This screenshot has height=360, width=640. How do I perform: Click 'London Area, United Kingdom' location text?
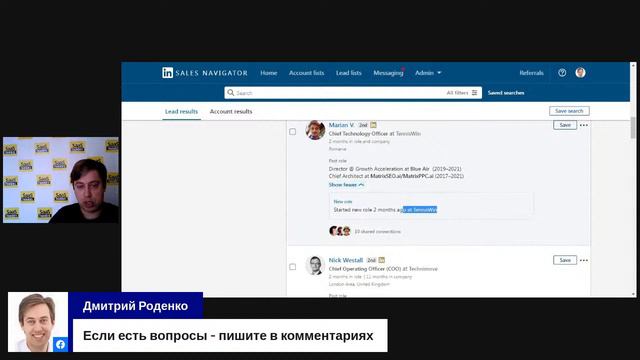point(359,284)
